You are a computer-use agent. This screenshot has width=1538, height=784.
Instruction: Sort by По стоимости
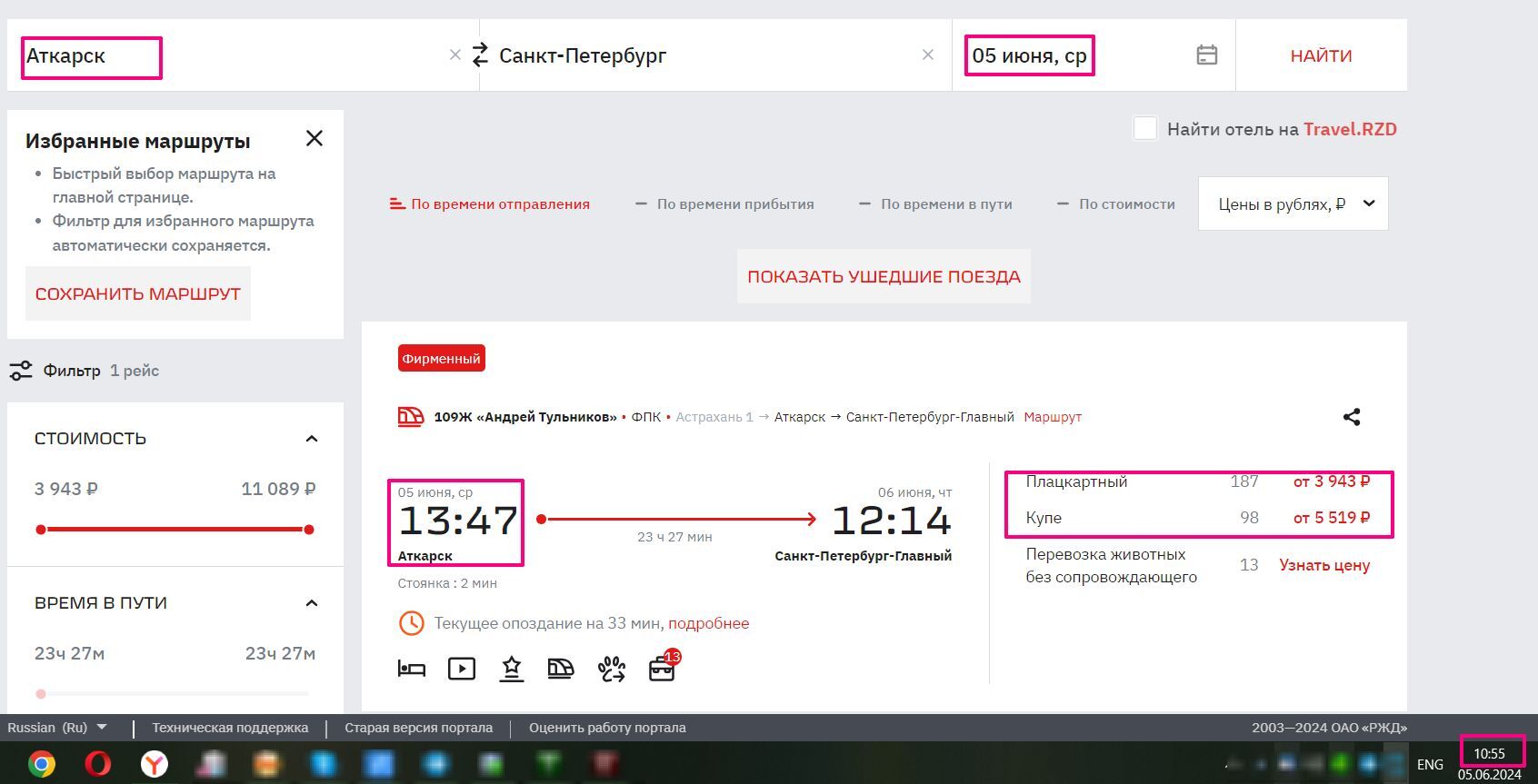tap(1116, 204)
